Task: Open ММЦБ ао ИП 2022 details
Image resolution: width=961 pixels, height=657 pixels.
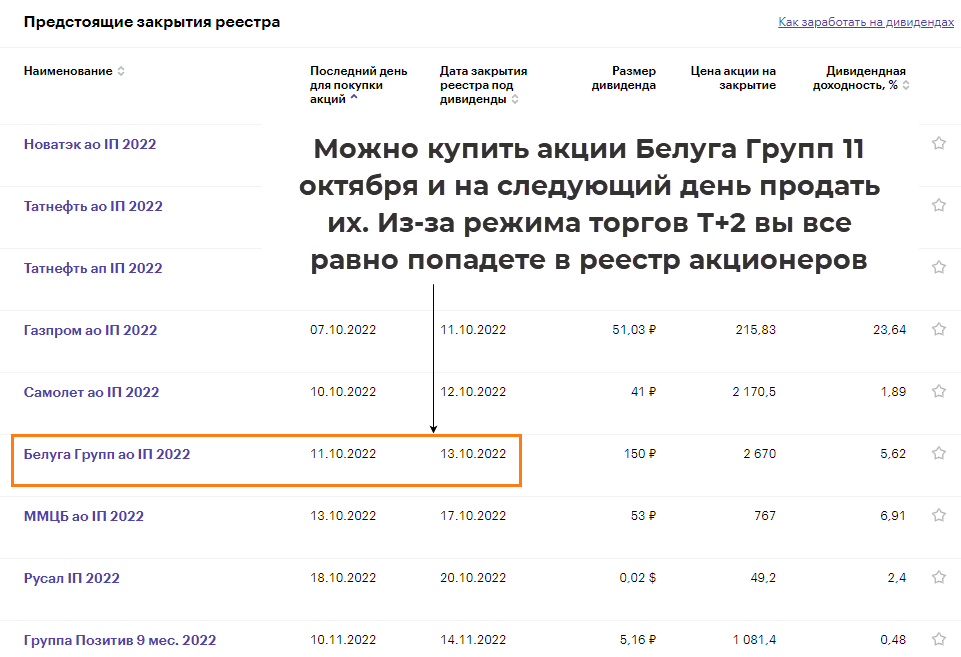Action: click(x=83, y=516)
